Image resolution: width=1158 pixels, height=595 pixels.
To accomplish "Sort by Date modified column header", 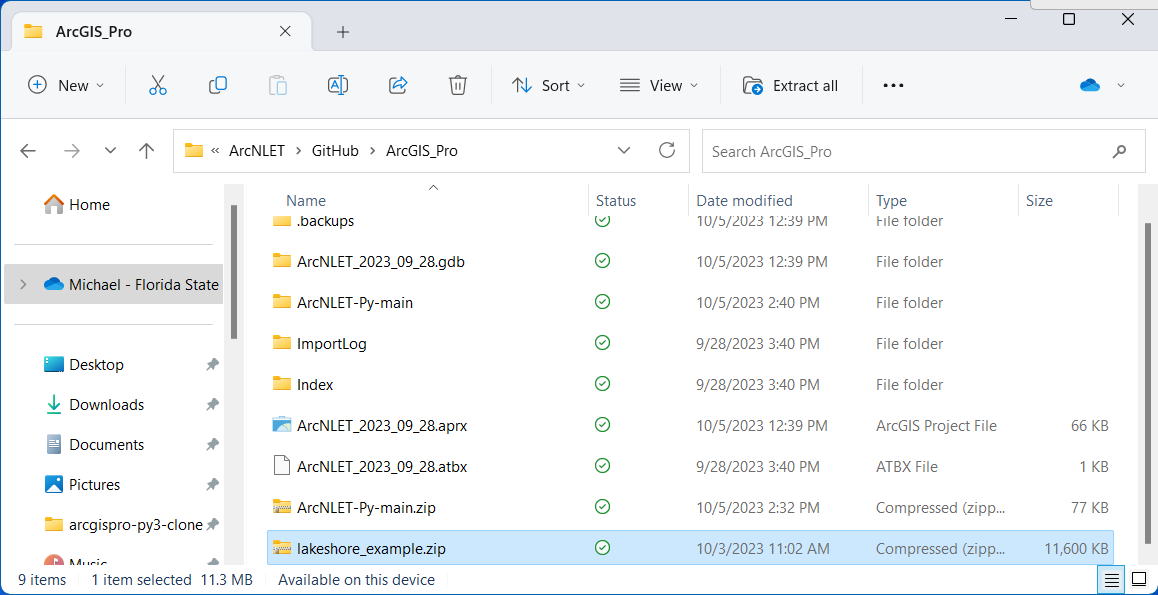I will click(744, 201).
